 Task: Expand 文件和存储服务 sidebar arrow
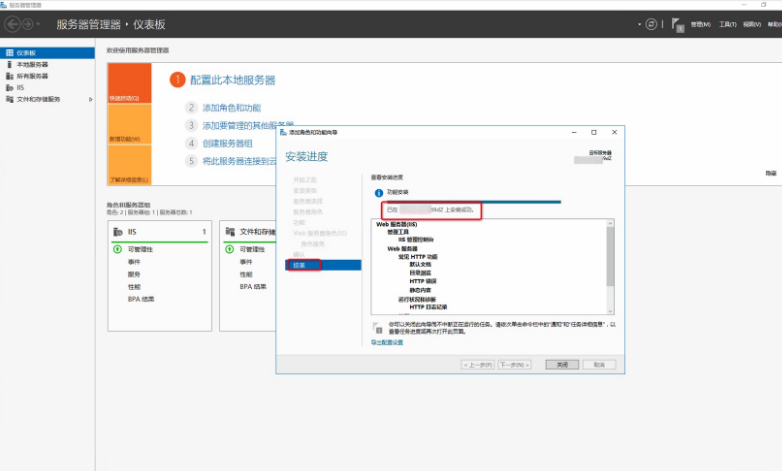pos(91,99)
